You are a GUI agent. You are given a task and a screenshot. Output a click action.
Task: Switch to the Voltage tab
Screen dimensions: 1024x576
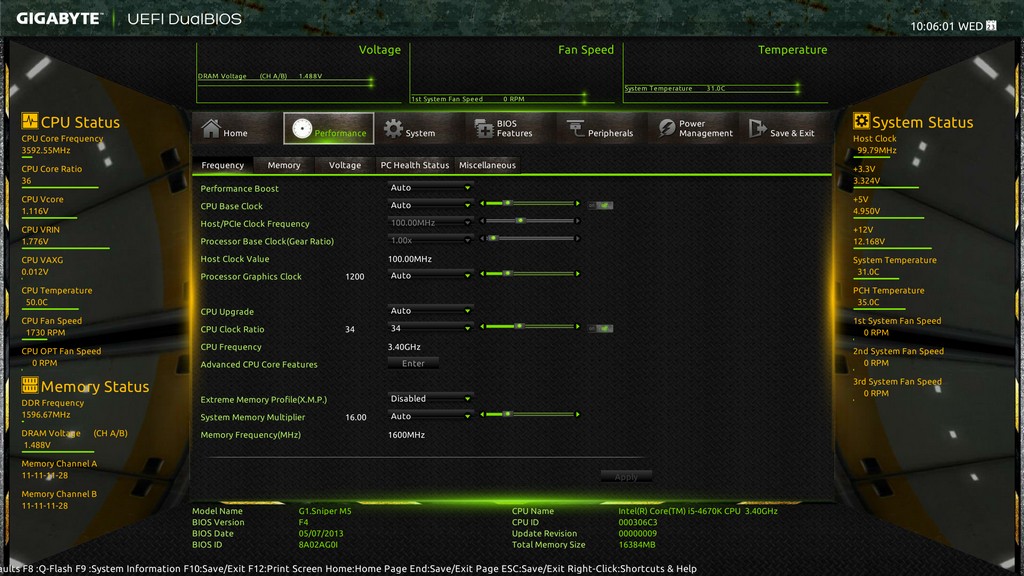(345, 165)
